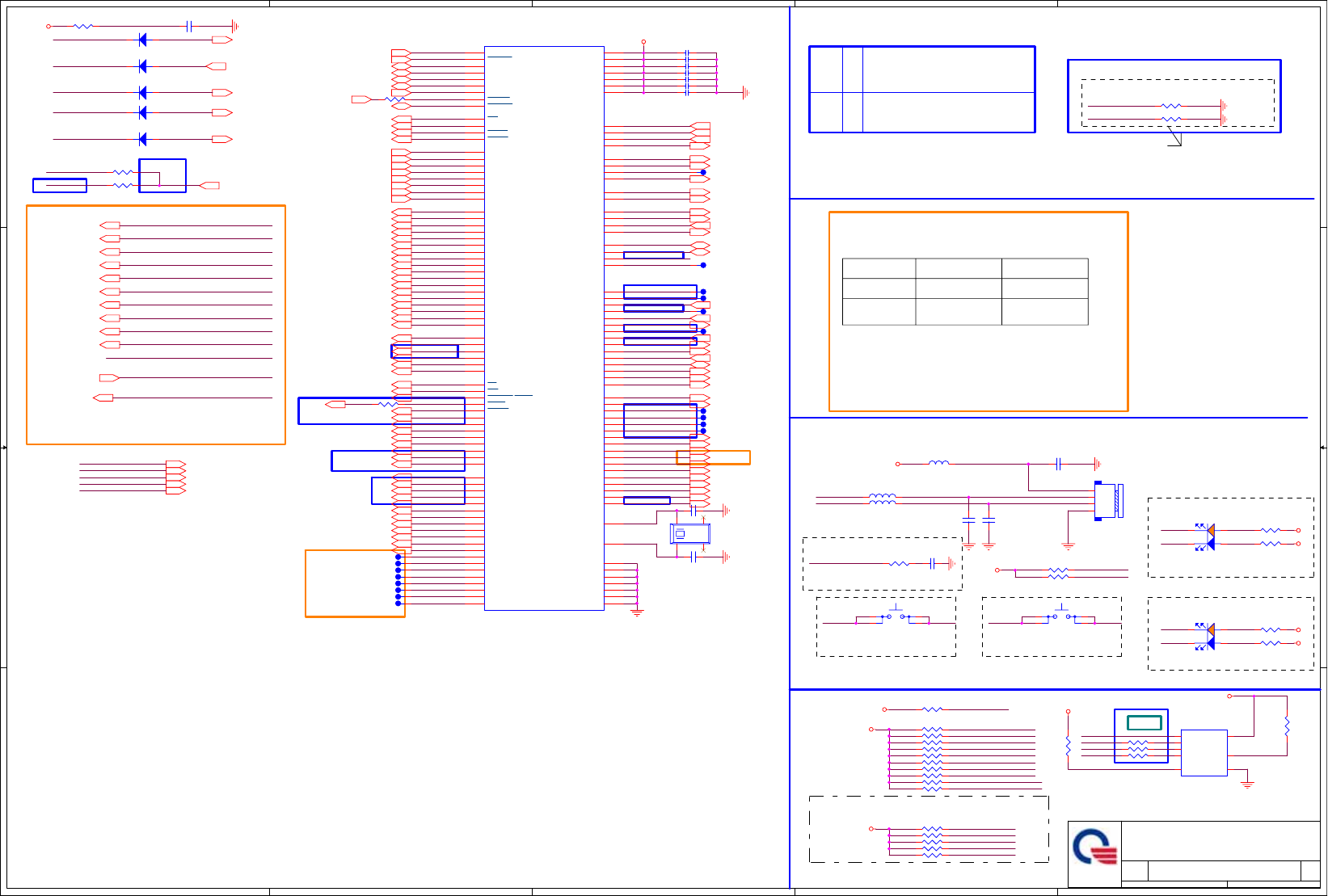The width and height of the screenshot is (1328, 896).
Task: Click the three-row table inside the orange frame
Action: click(965, 292)
